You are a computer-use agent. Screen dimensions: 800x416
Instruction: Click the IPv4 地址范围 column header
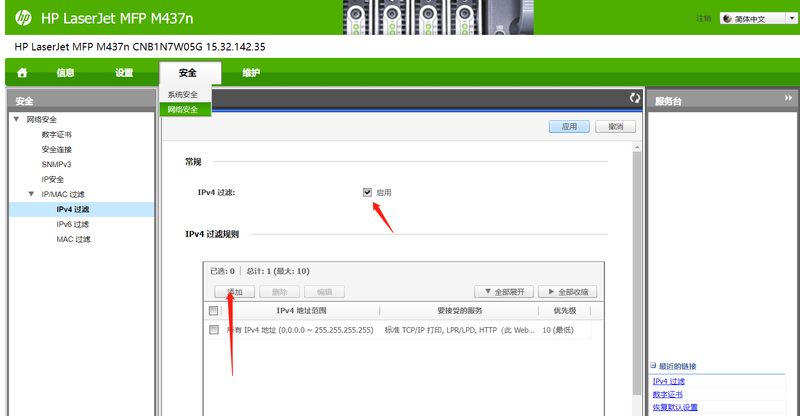click(301, 310)
